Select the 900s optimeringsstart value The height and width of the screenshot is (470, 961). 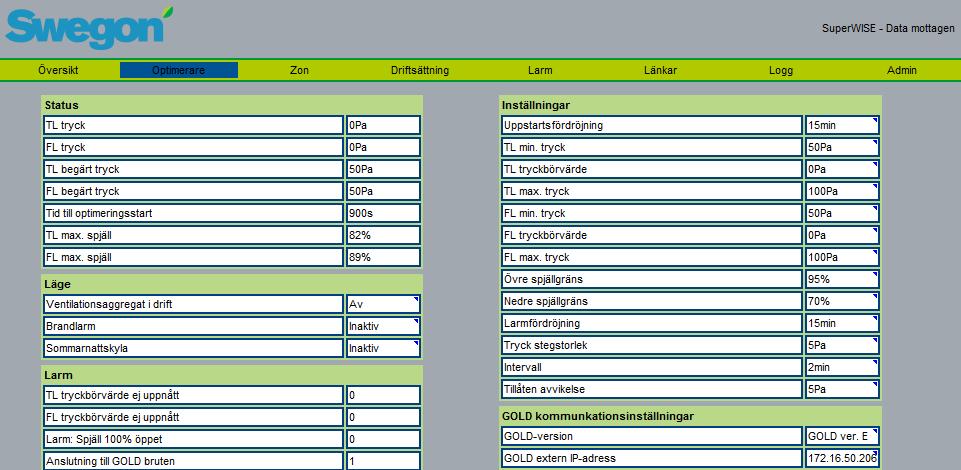tap(384, 213)
